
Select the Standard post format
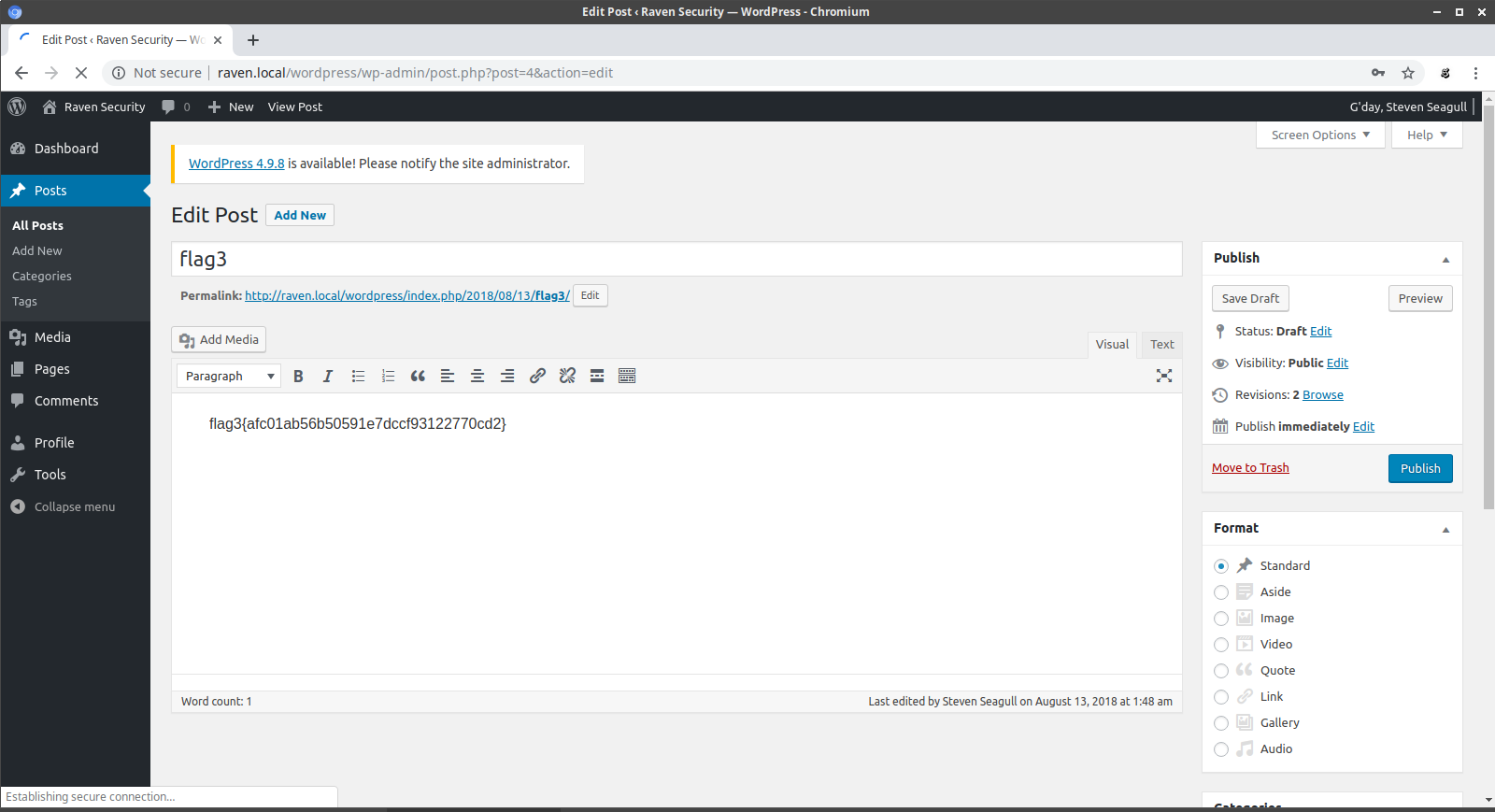(x=1221, y=566)
